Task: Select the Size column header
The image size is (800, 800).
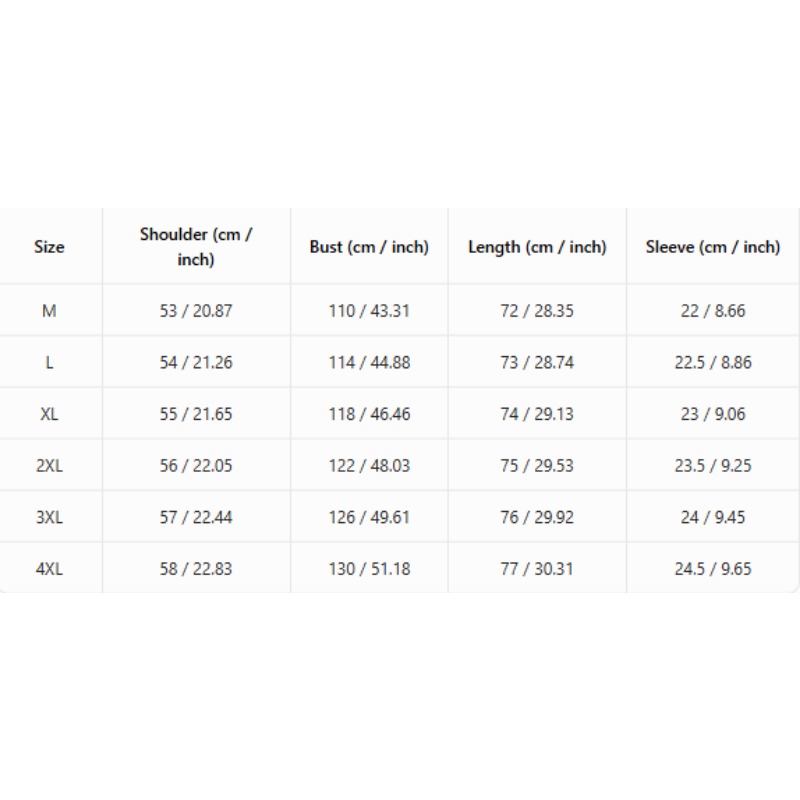Action: [x=49, y=247]
